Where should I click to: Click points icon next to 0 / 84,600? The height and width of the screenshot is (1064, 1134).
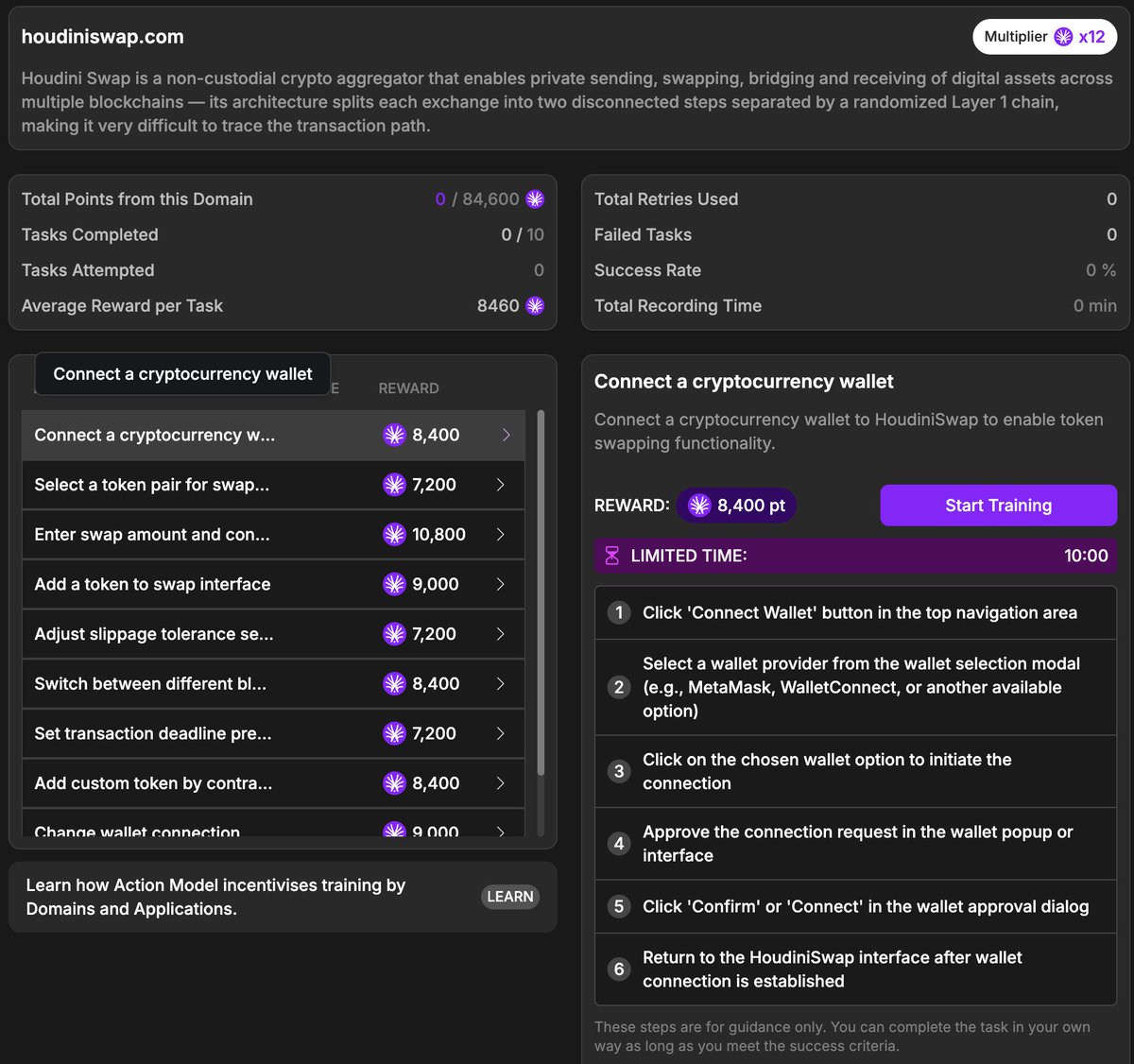pyautogui.click(x=535, y=199)
